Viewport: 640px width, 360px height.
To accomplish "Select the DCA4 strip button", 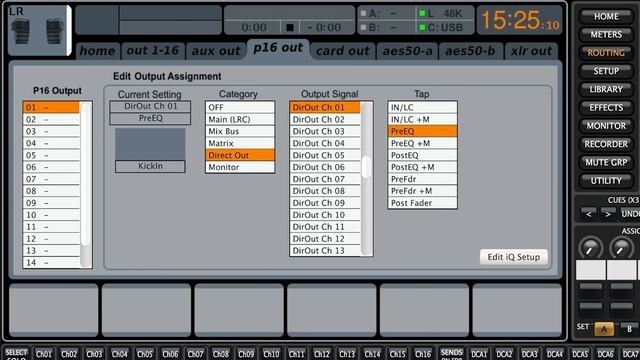I will coord(555,354).
